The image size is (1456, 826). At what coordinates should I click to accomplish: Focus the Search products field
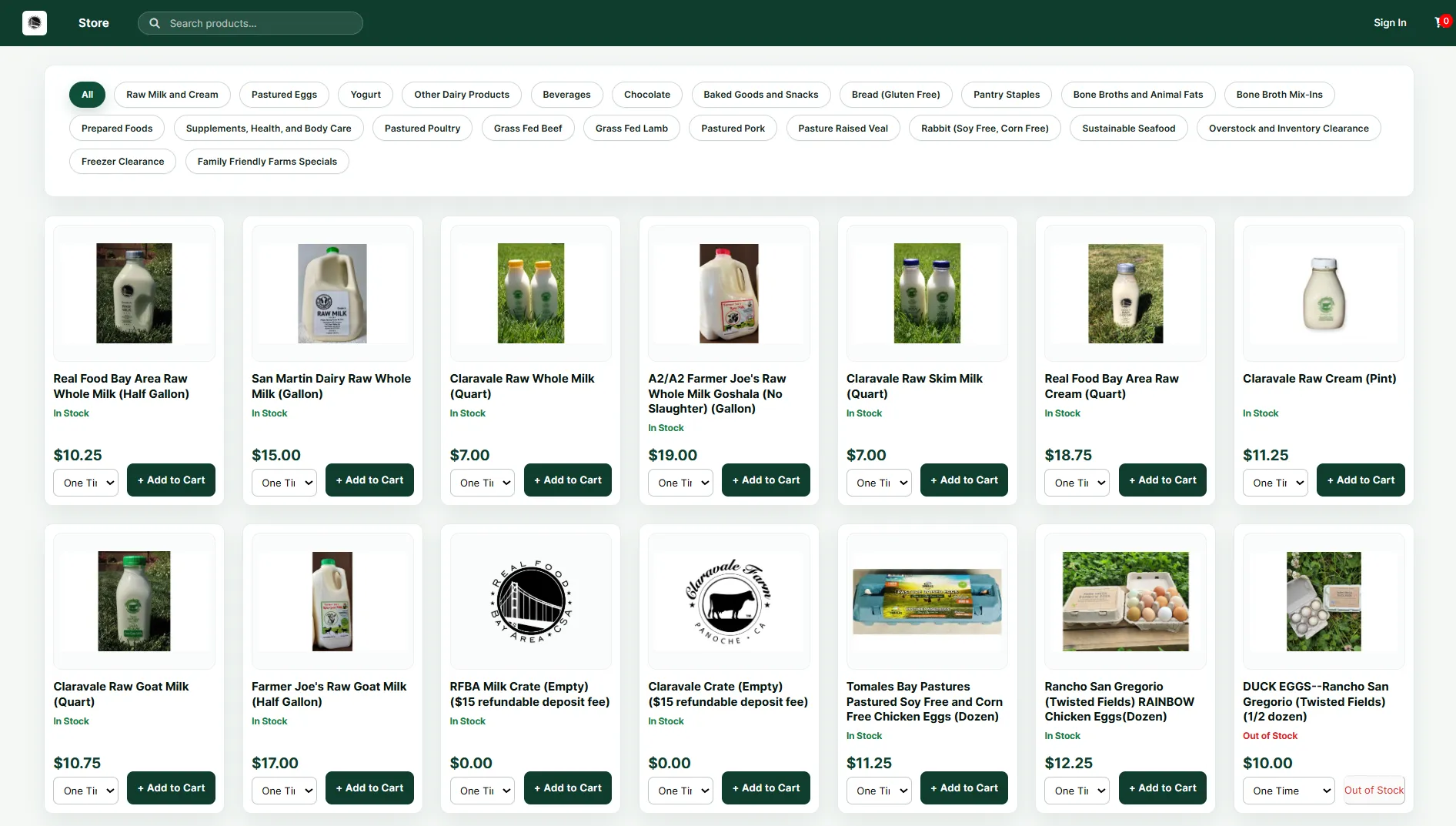(250, 23)
